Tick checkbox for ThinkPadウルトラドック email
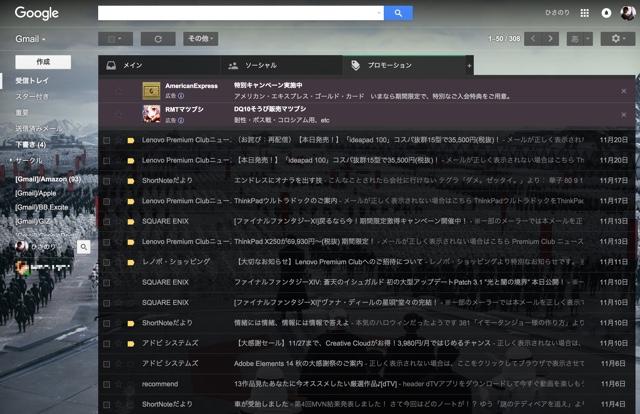This screenshot has height=414, width=640. coord(107,202)
